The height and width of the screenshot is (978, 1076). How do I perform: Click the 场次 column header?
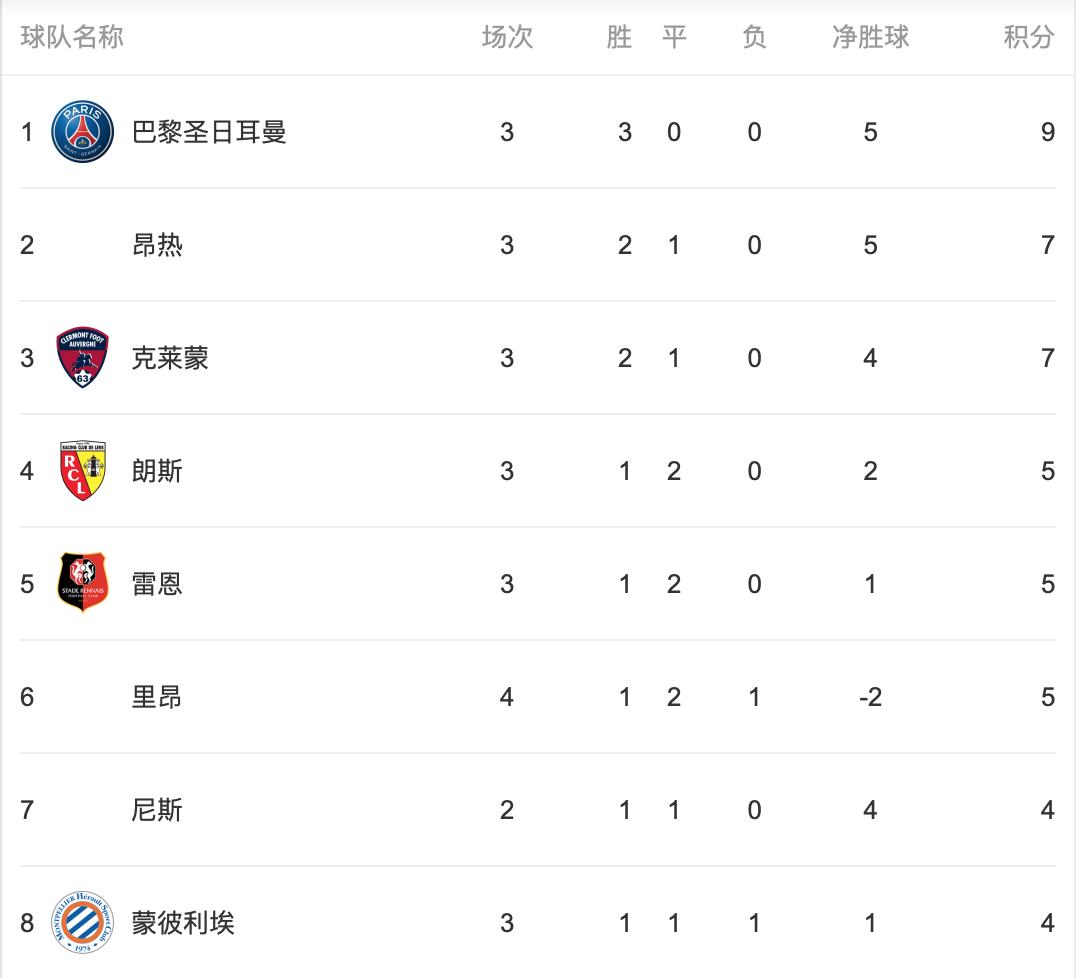pos(507,38)
